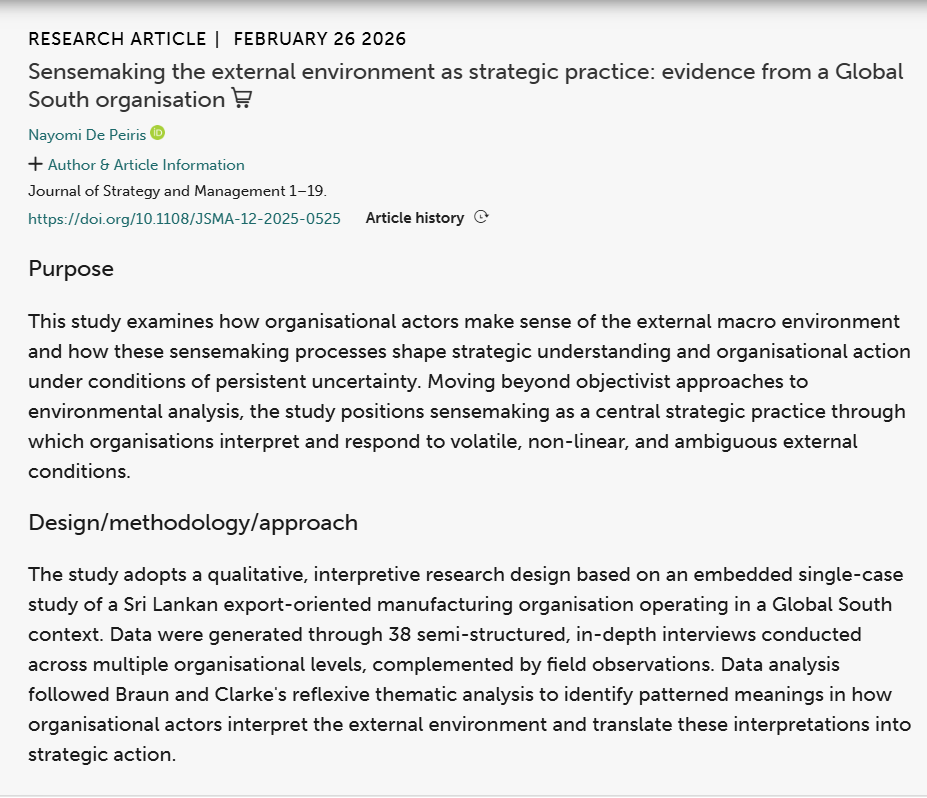Click the horizontal scrollbar at the page bottom

click(463, 792)
